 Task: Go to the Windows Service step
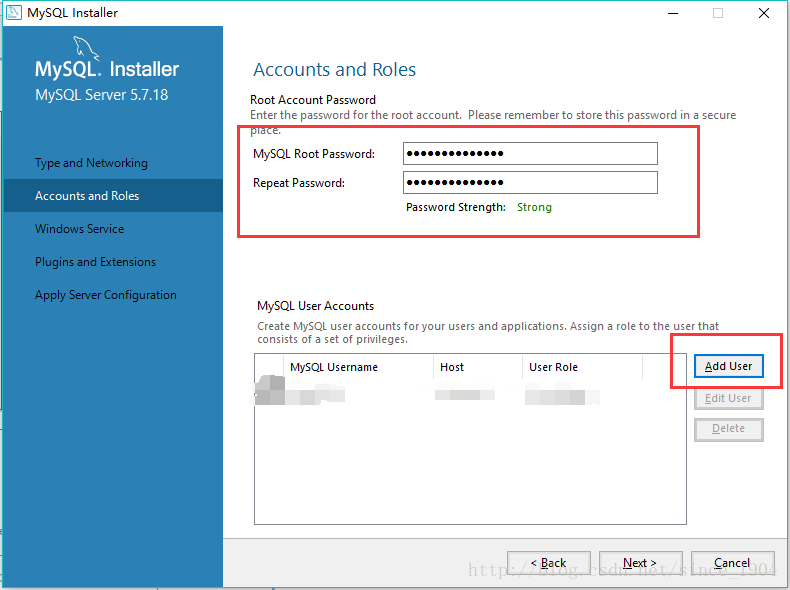[80, 229]
